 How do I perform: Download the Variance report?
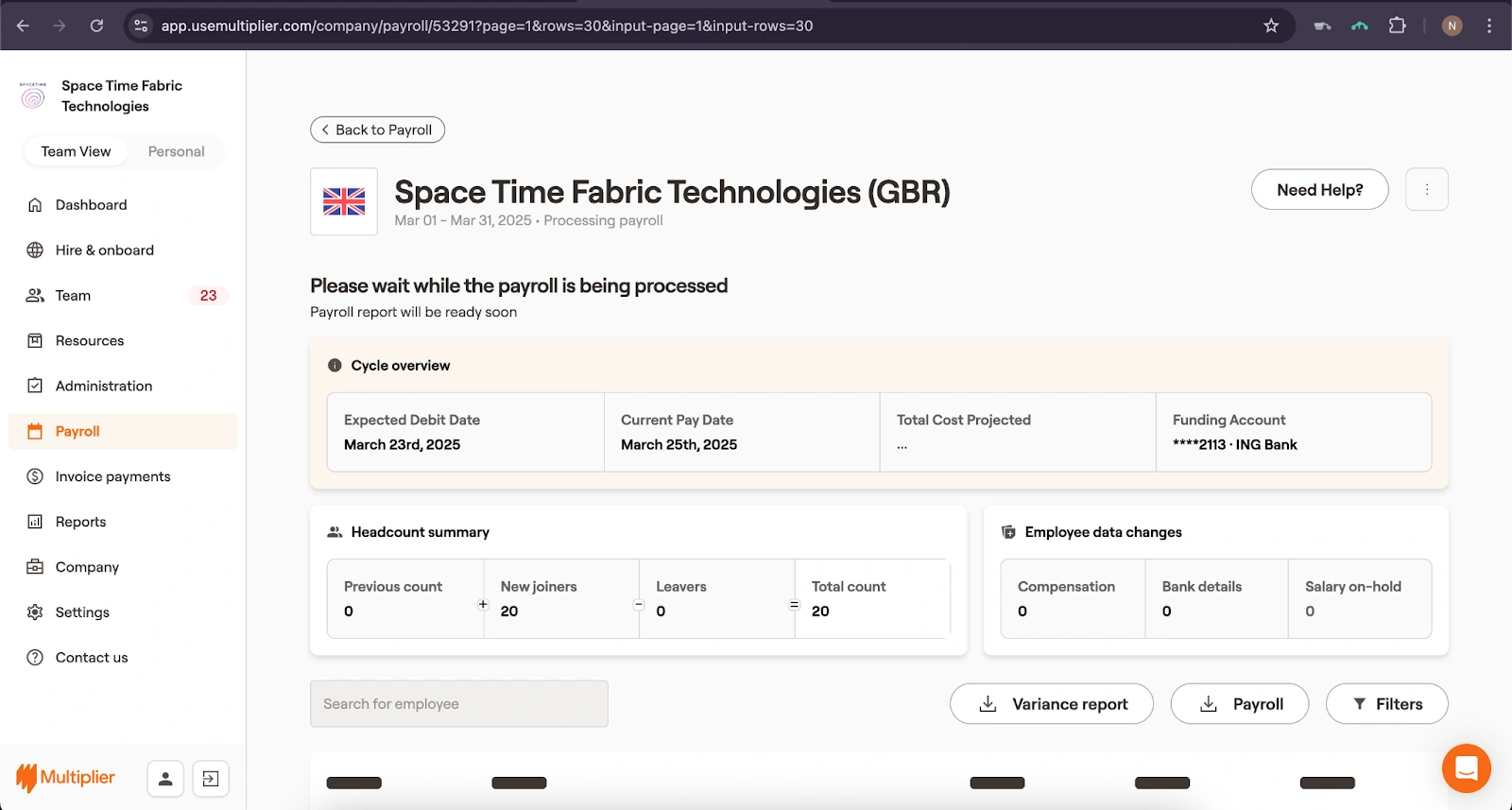point(1052,704)
